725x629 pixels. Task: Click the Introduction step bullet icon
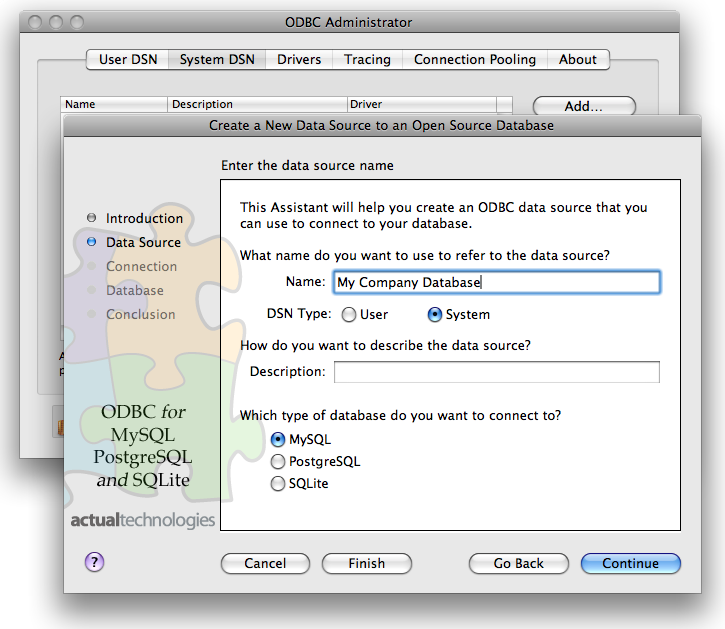[x=92, y=218]
